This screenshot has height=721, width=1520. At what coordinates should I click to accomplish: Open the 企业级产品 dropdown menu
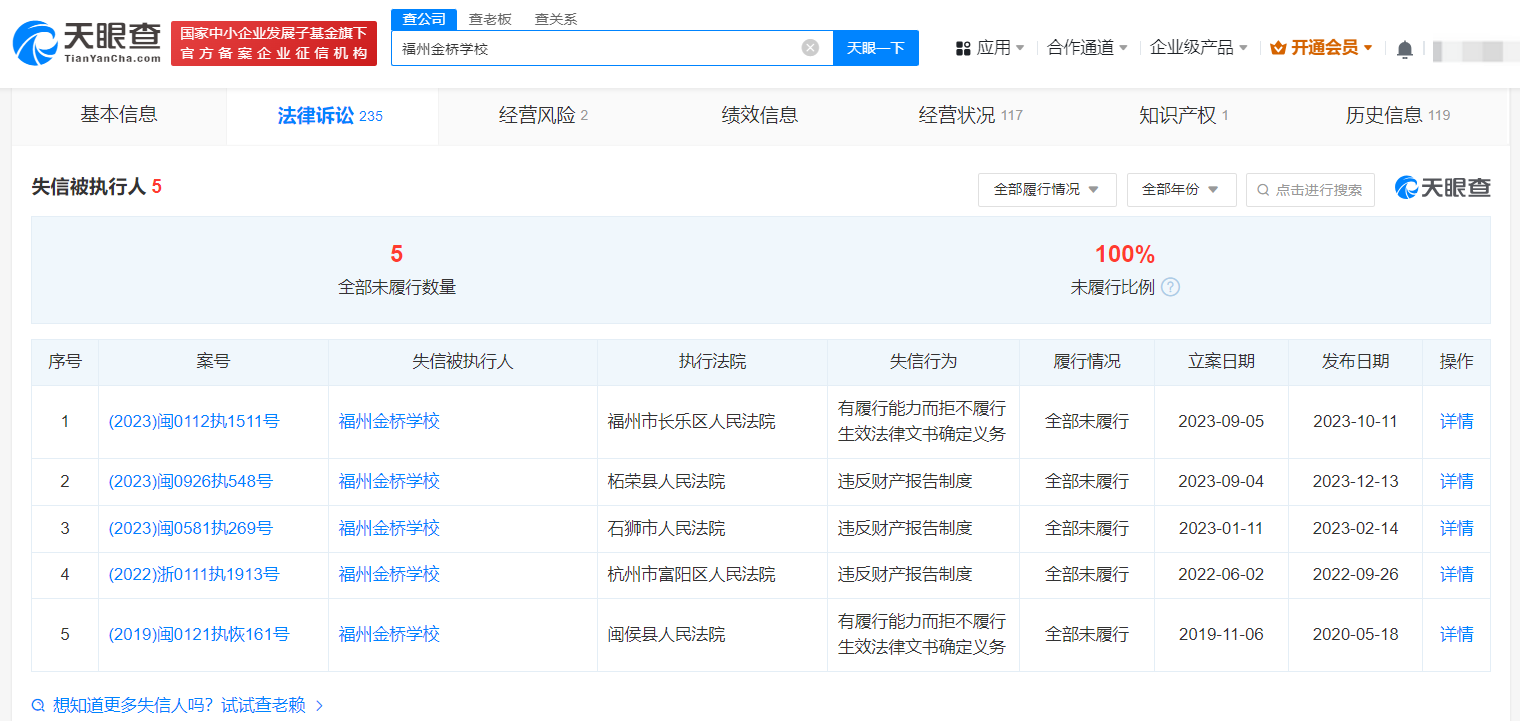[1198, 48]
